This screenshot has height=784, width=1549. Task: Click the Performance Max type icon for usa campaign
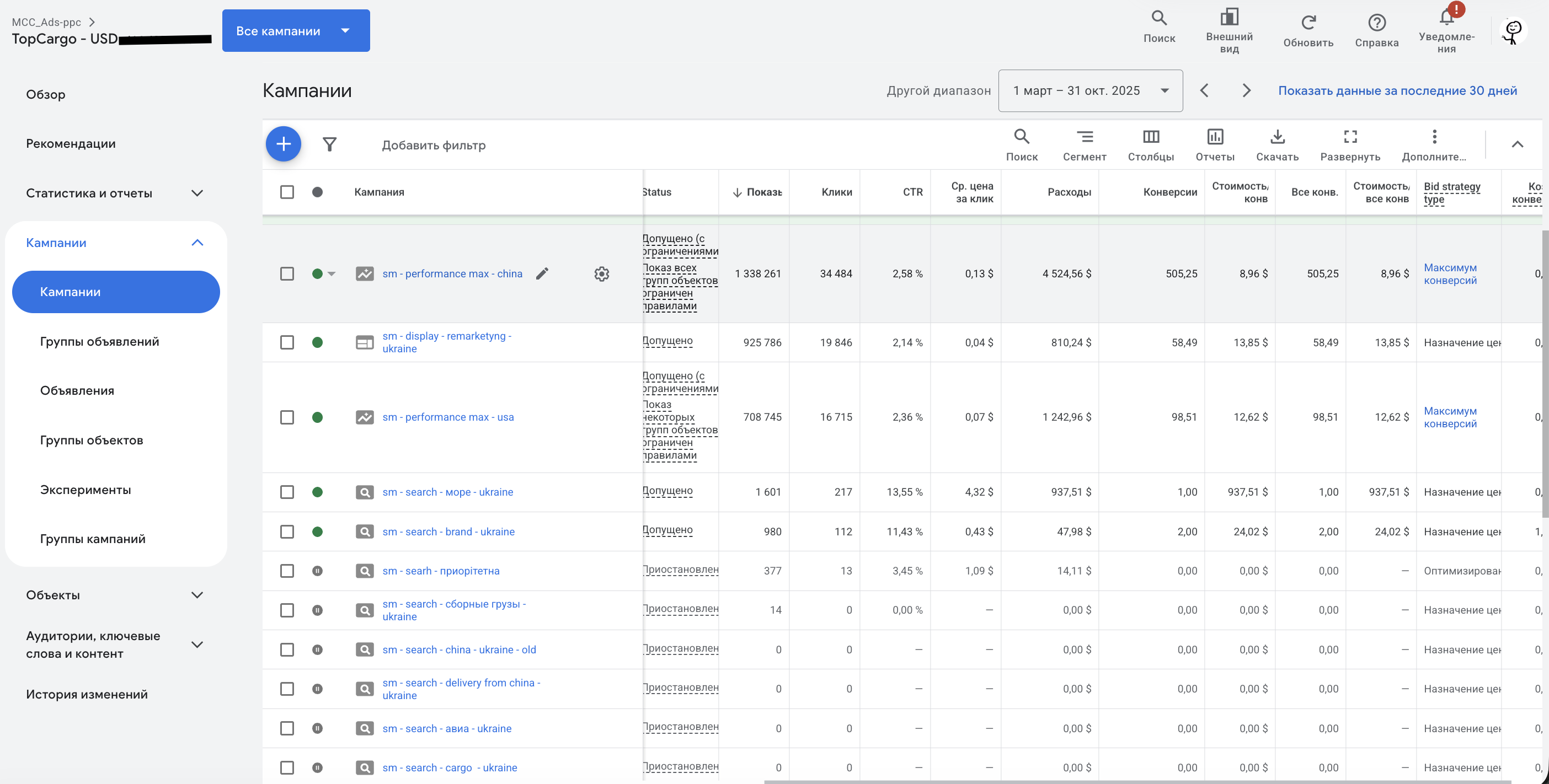[365, 417]
